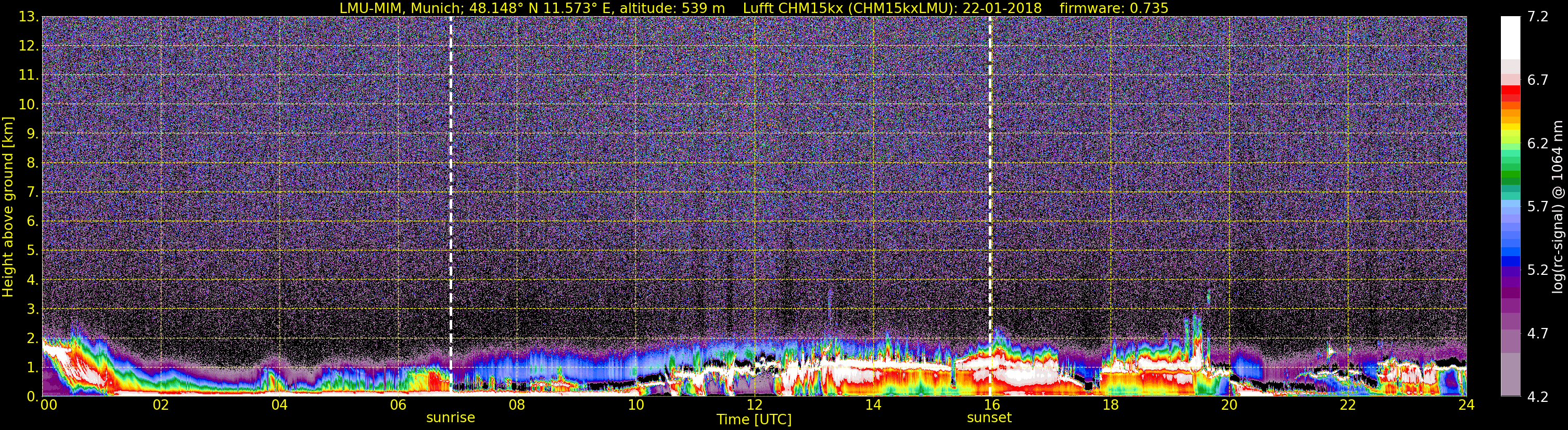Click time axis tick '16'
Viewport: 1568px width, 430px height.
pyautogui.click(x=991, y=406)
